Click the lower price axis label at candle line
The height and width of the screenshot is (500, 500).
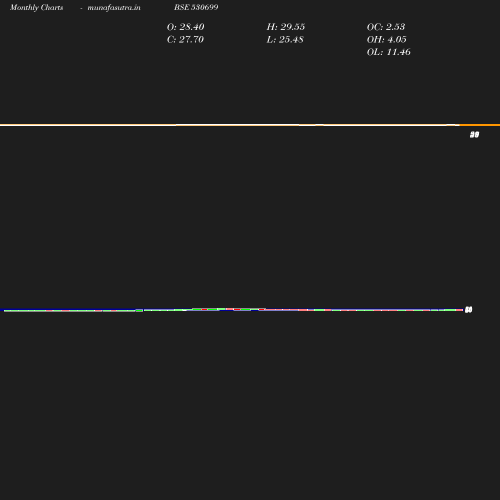tap(468, 310)
